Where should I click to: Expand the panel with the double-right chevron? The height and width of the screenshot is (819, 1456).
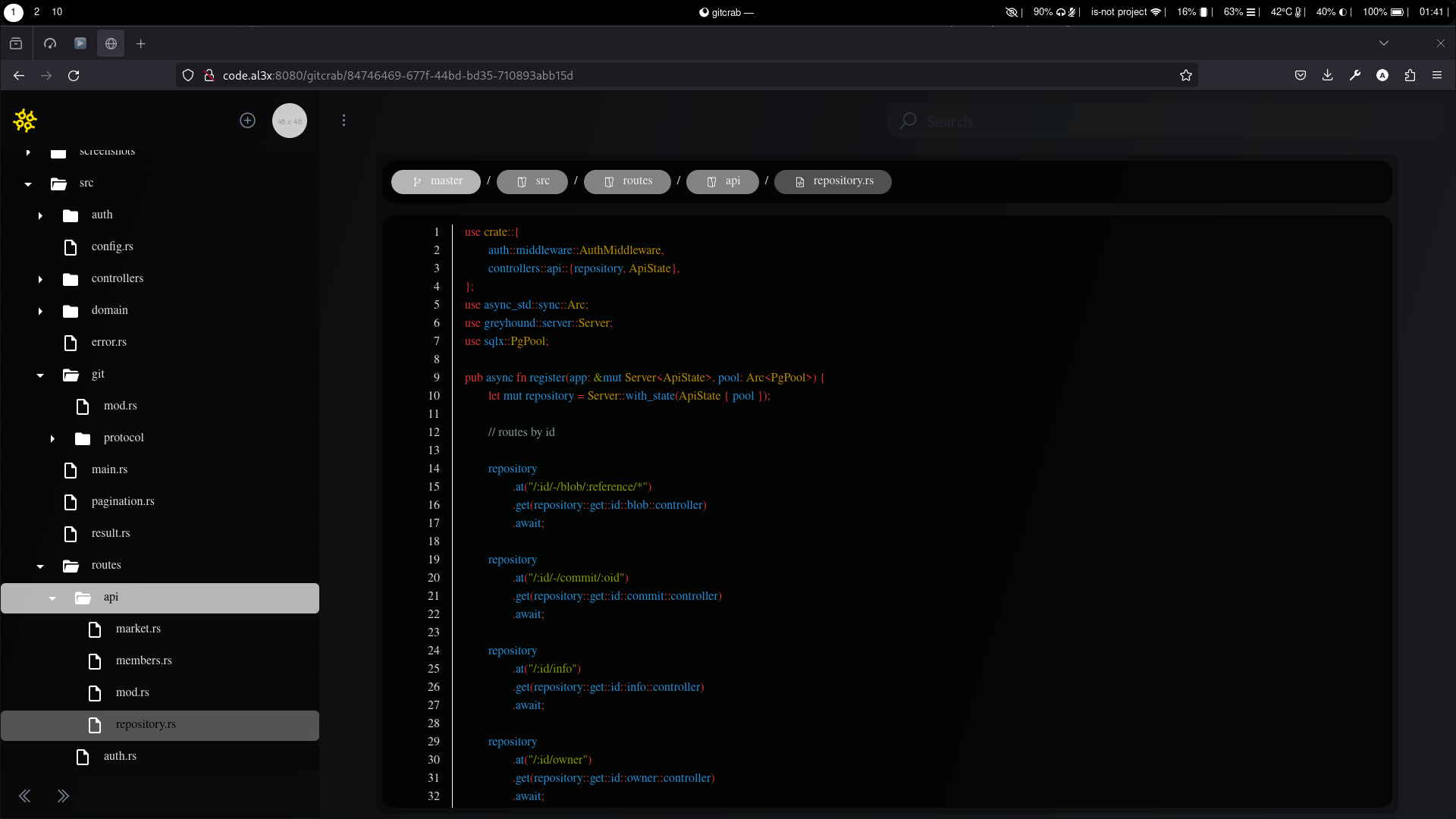point(64,795)
